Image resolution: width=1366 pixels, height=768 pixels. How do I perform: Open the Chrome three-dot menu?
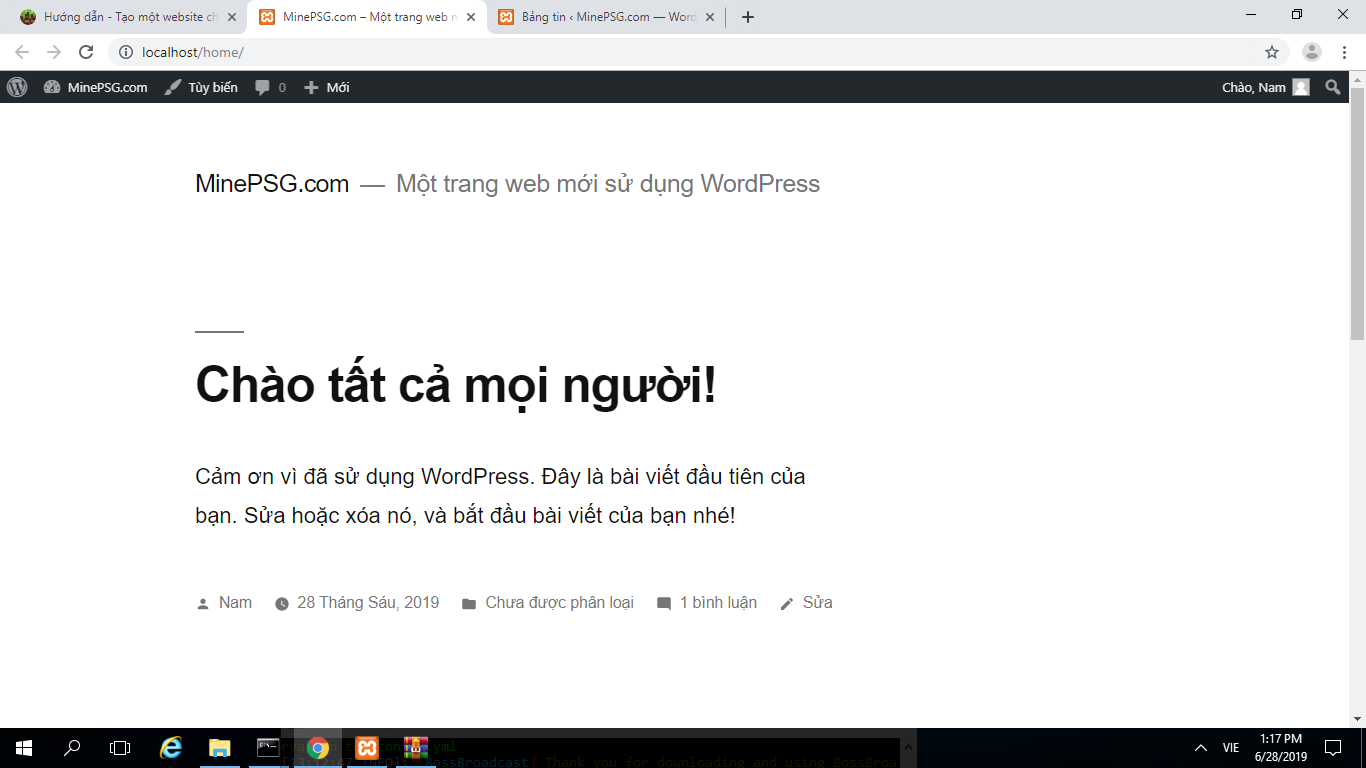1344,52
